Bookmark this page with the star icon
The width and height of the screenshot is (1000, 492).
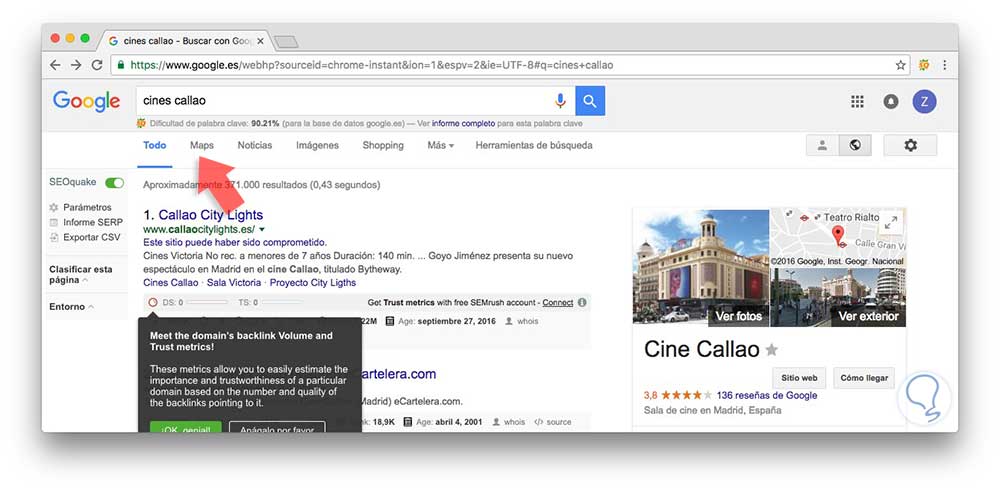901,65
